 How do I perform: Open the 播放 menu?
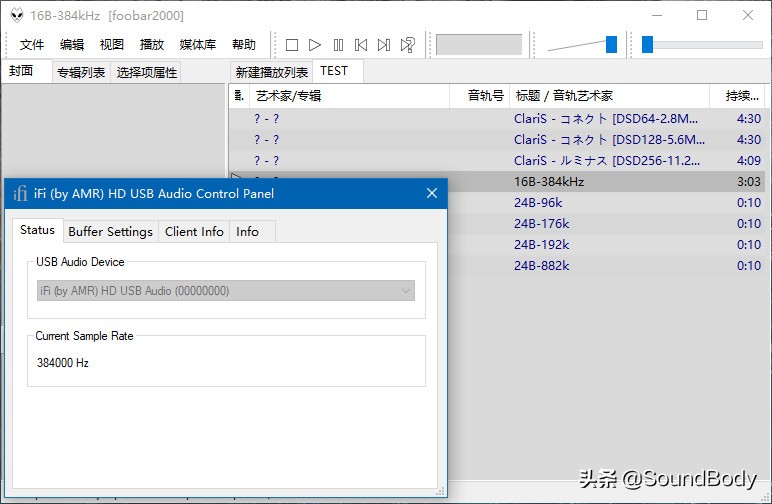click(x=152, y=45)
